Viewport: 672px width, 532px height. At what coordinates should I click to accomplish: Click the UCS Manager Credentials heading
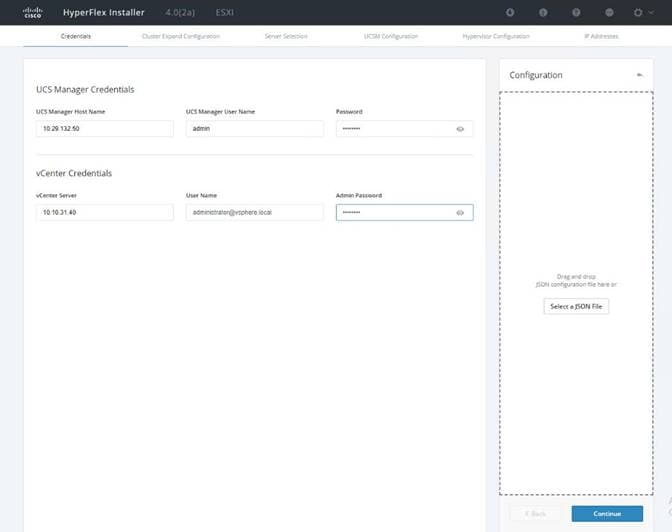(x=85, y=90)
